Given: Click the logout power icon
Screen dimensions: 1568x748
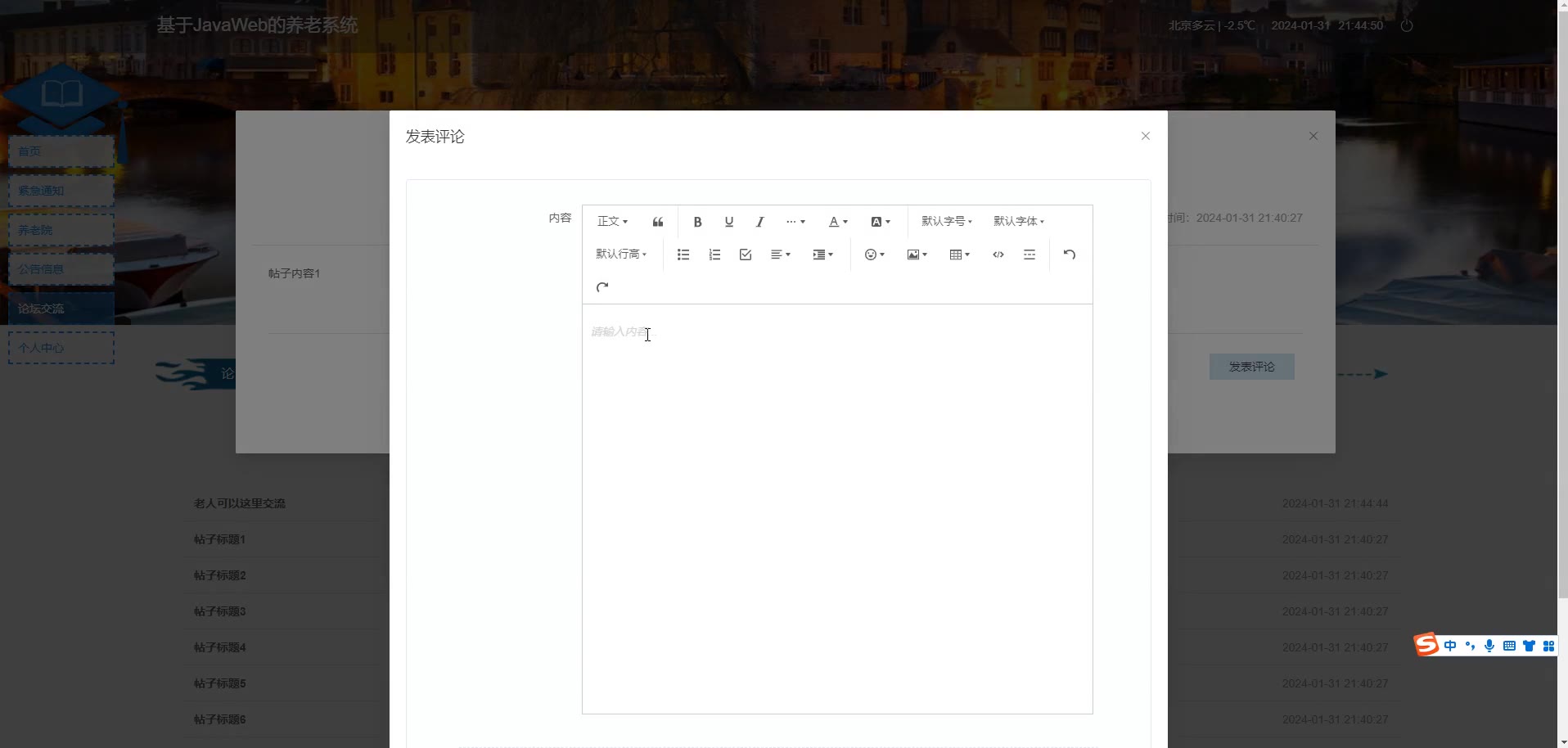Looking at the screenshot, I should pos(1407,25).
